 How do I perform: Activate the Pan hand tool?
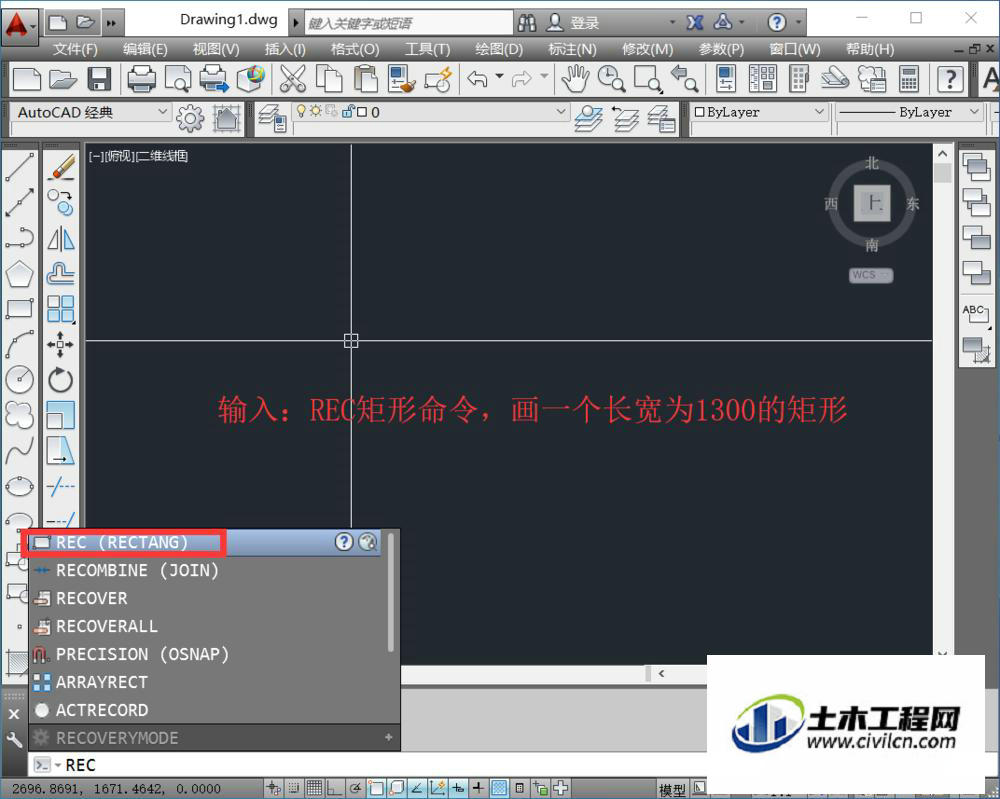click(575, 79)
